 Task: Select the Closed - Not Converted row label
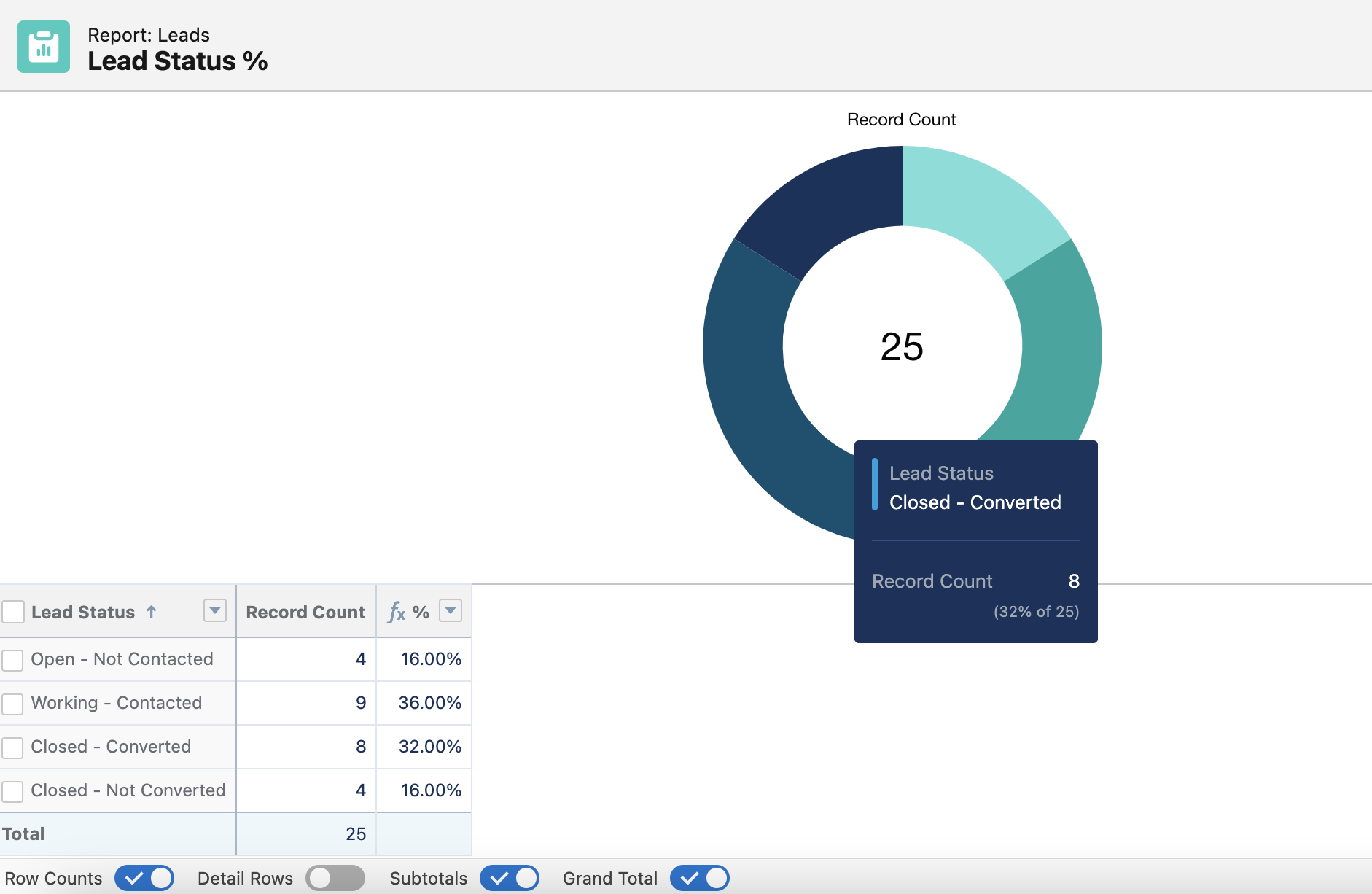pyautogui.click(x=128, y=790)
